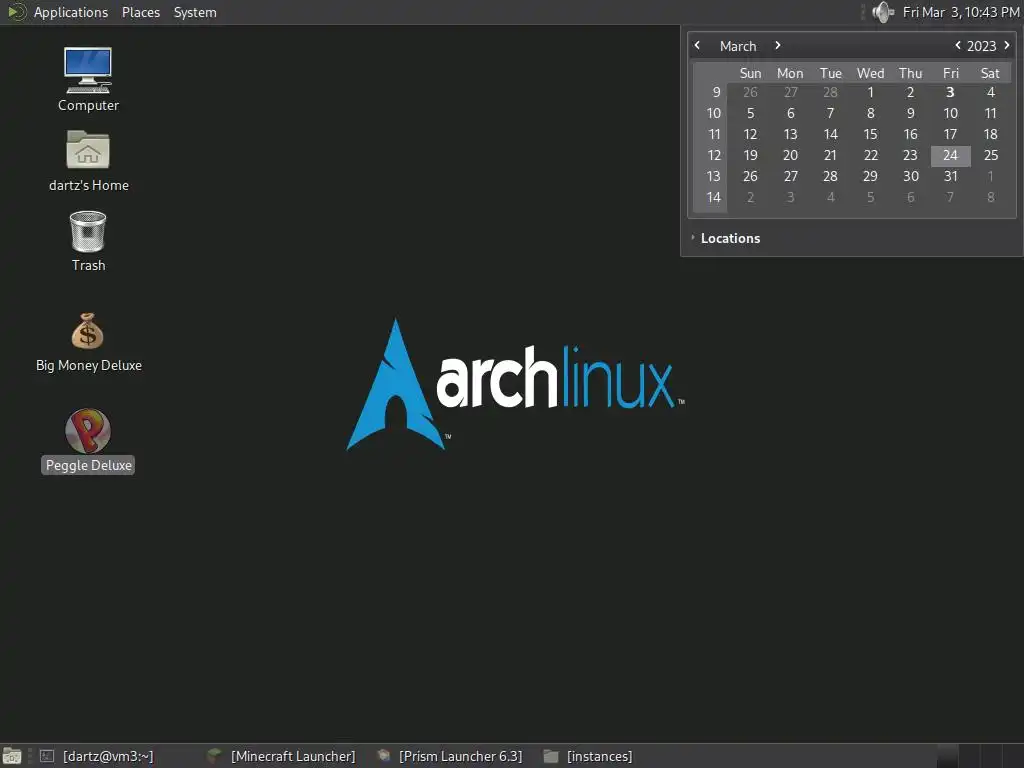This screenshot has height=768, width=1024.
Task: Select March 22 in the calendar
Action: click(871, 155)
